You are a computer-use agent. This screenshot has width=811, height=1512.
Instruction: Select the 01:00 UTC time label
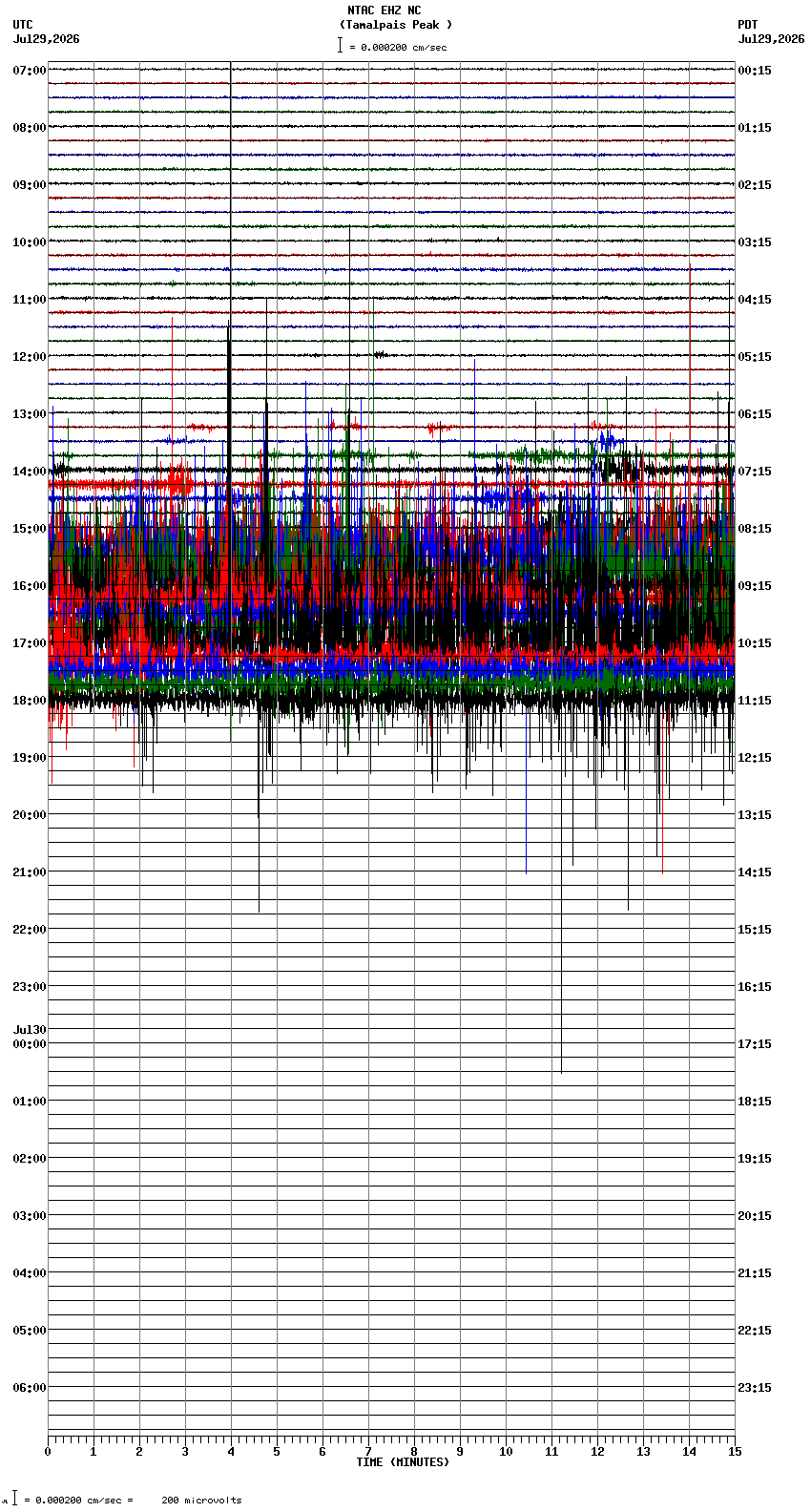point(30,1102)
